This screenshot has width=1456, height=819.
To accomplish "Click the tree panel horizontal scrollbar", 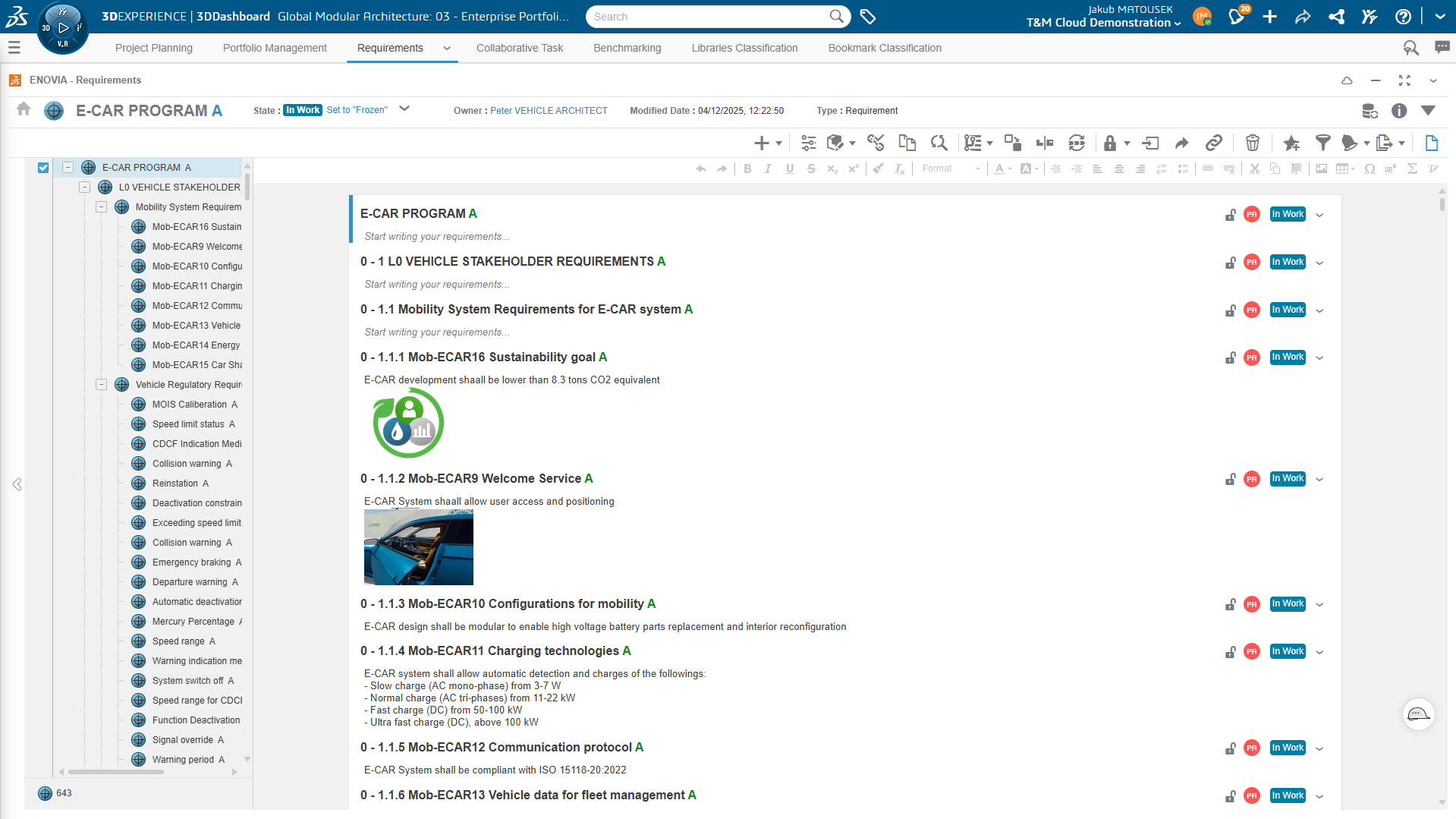I will pyautogui.click(x=116, y=772).
